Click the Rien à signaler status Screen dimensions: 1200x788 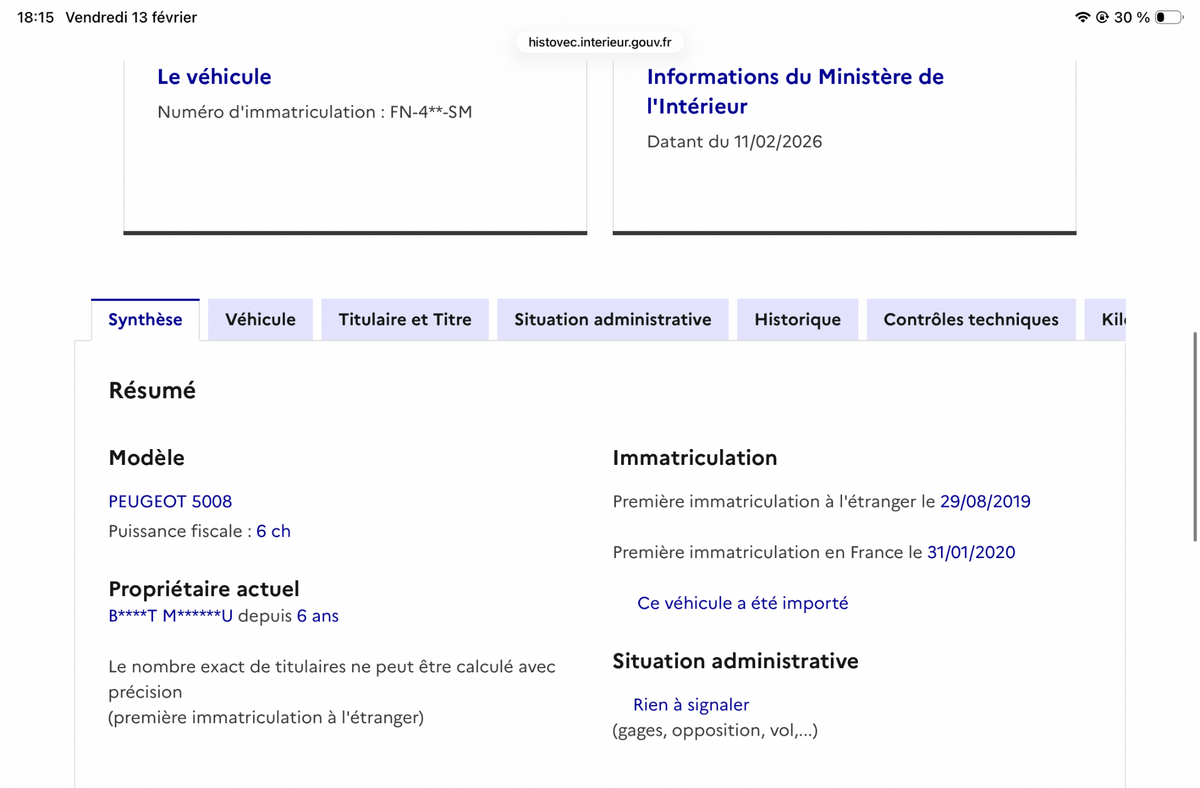click(691, 705)
